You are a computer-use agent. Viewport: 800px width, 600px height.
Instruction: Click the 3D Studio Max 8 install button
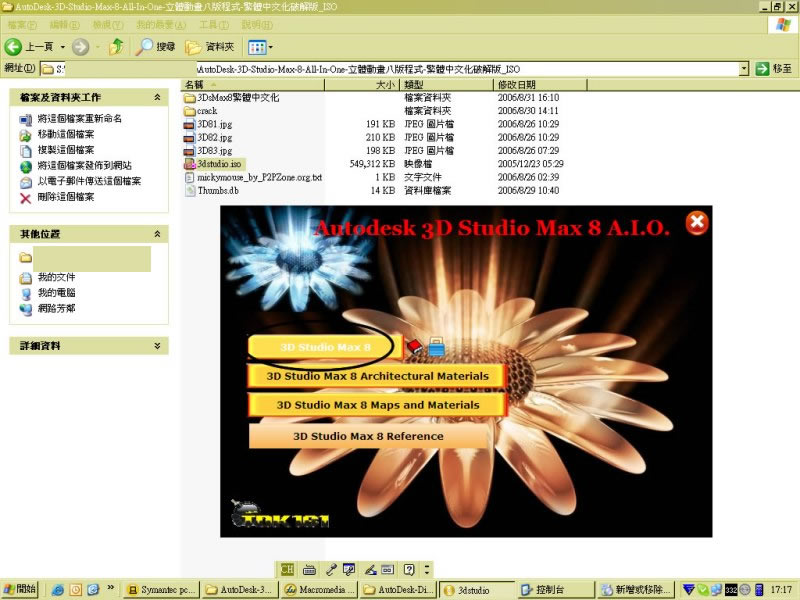[x=325, y=347]
